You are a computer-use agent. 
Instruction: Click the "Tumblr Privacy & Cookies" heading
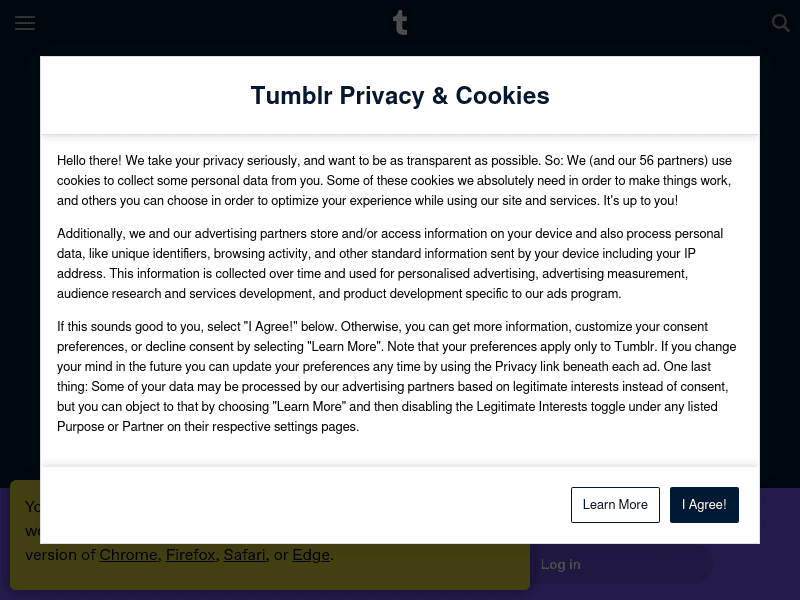[400, 96]
